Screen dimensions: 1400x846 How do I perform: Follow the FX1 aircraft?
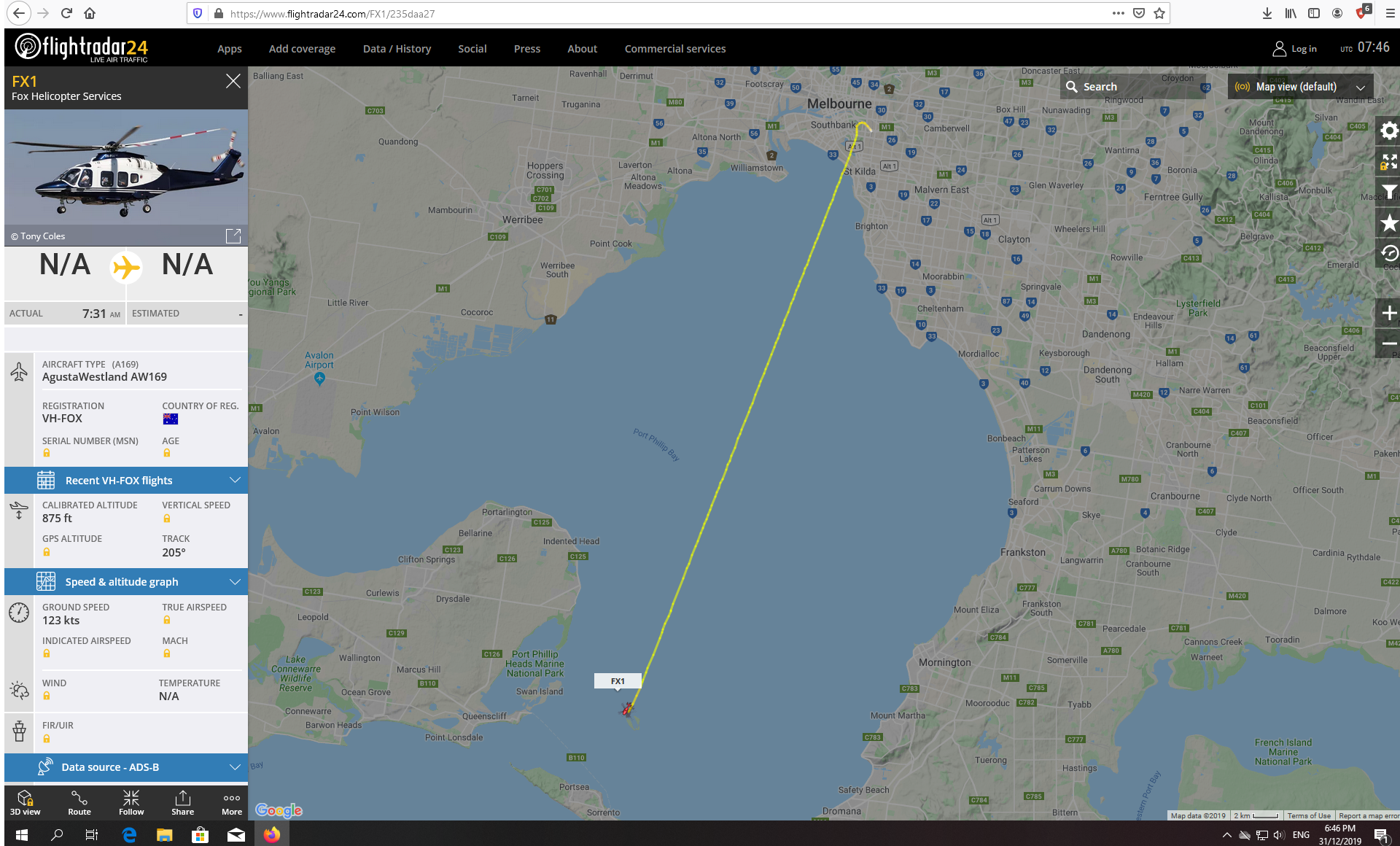(131, 802)
